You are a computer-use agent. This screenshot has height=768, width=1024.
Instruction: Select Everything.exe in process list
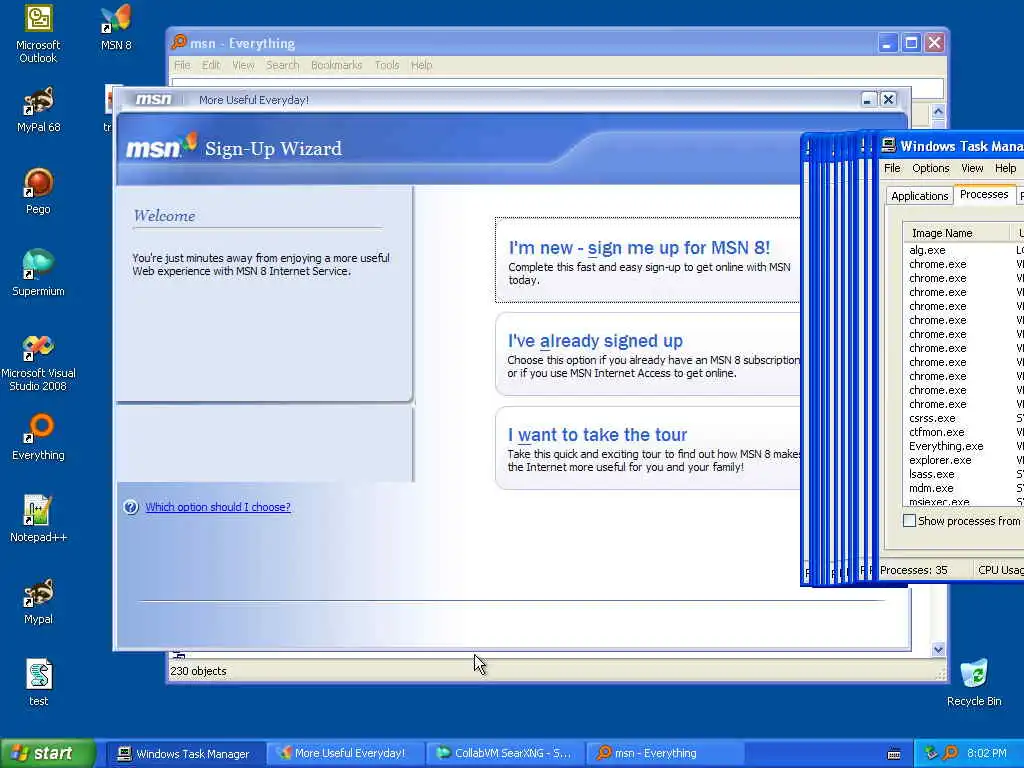(x=946, y=446)
